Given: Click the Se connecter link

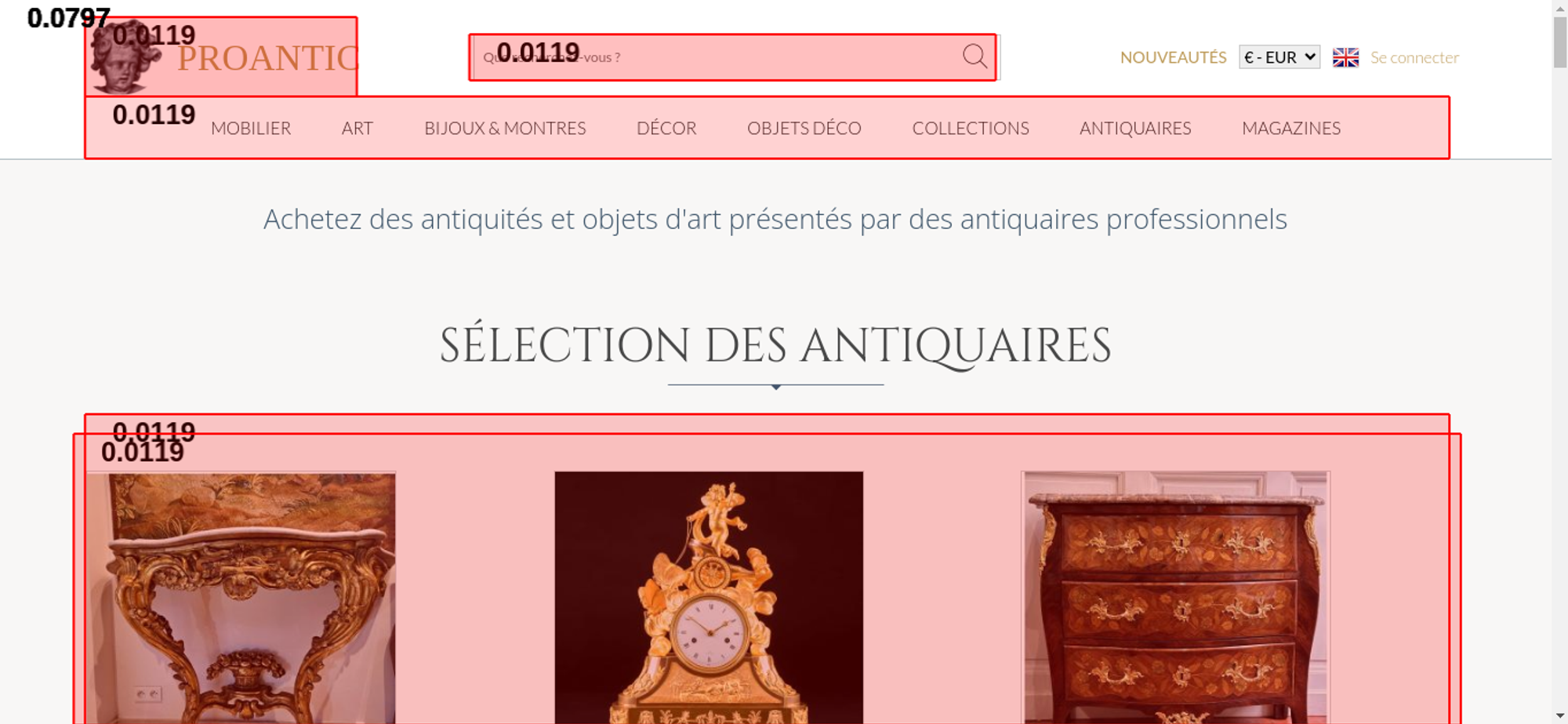Looking at the screenshot, I should [x=1414, y=57].
